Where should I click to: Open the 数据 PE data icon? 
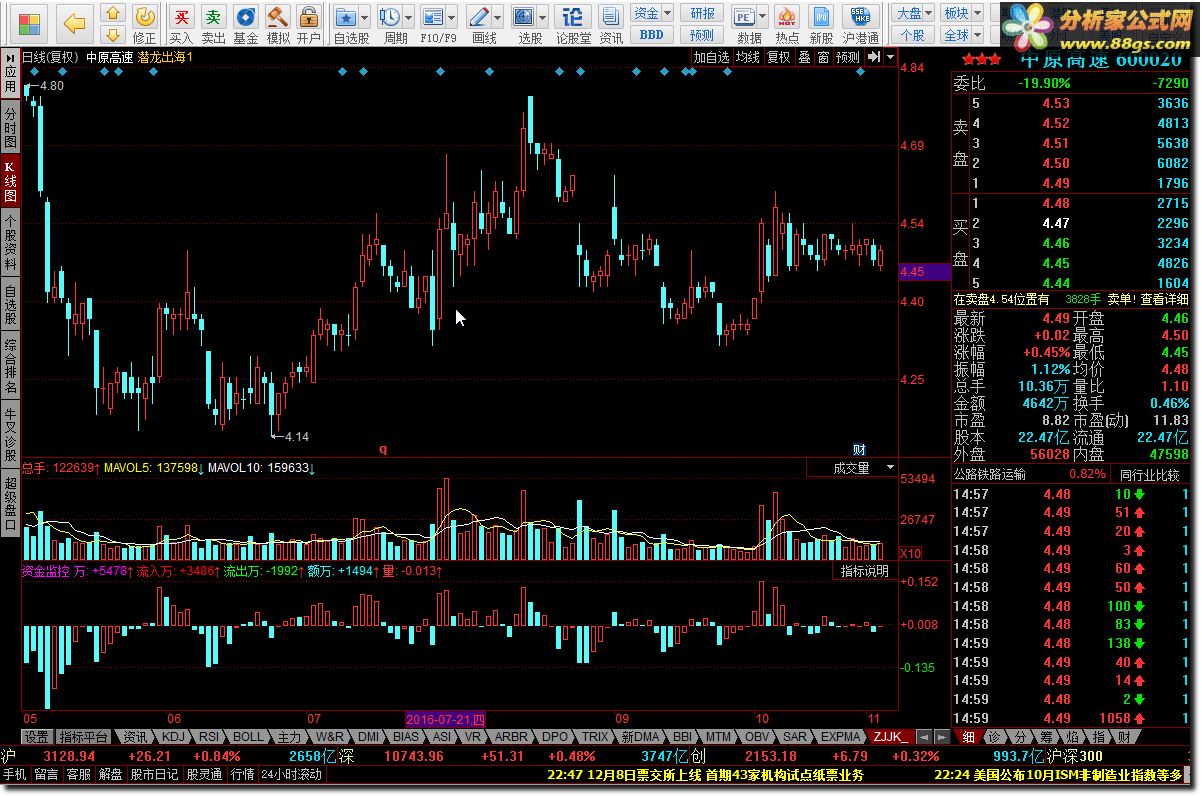point(744,17)
